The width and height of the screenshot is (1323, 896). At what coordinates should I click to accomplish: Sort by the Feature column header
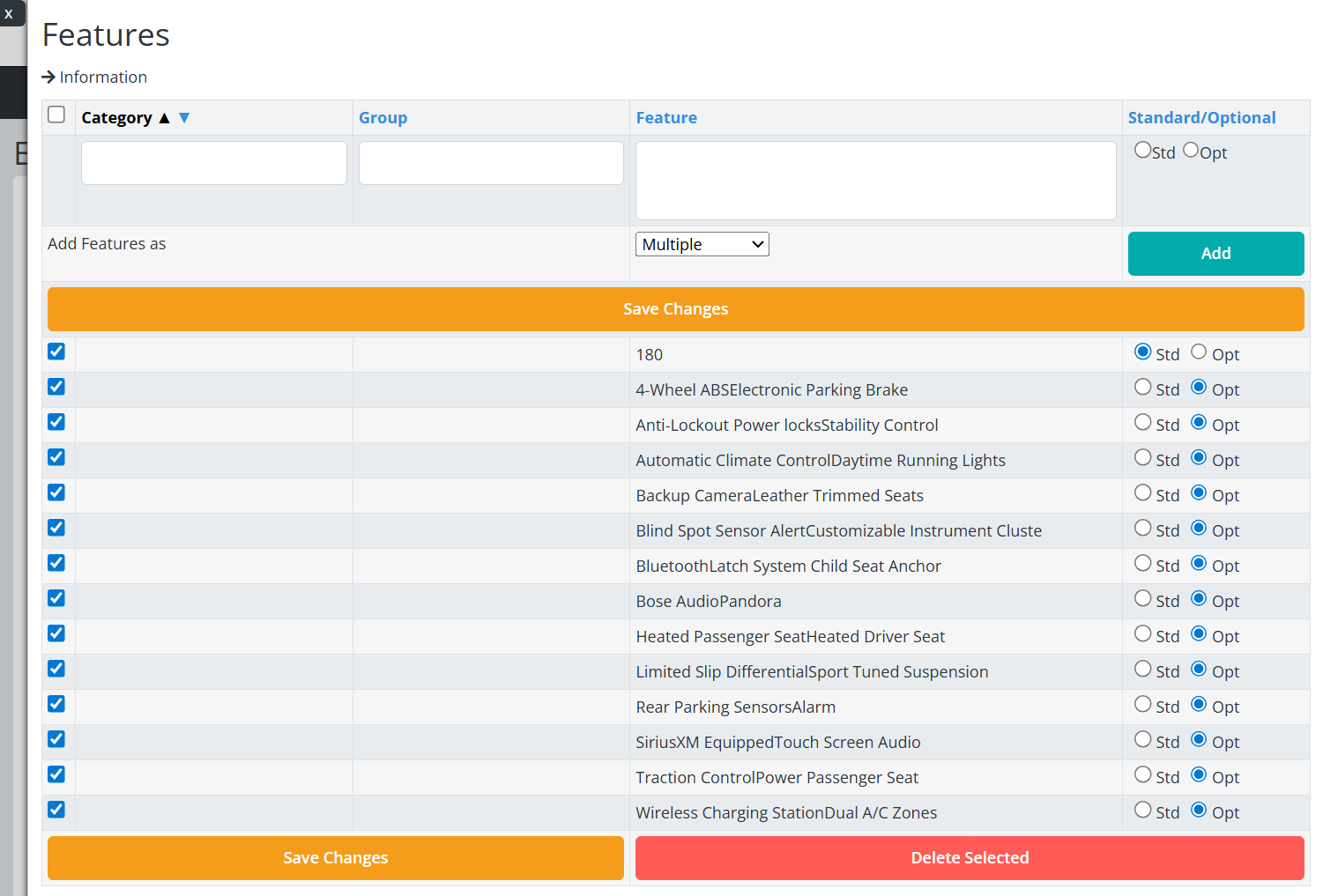(x=666, y=118)
